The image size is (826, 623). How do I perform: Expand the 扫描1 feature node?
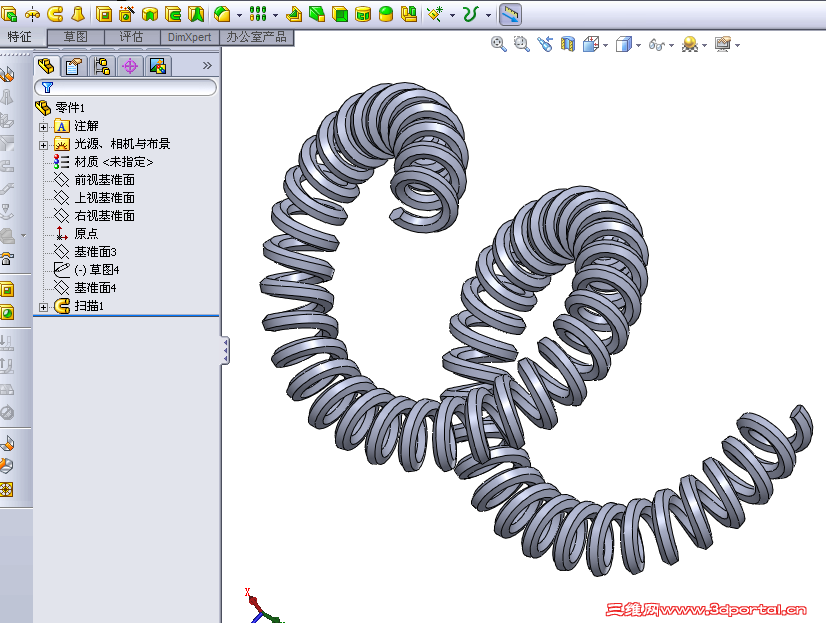(x=44, y=307)
